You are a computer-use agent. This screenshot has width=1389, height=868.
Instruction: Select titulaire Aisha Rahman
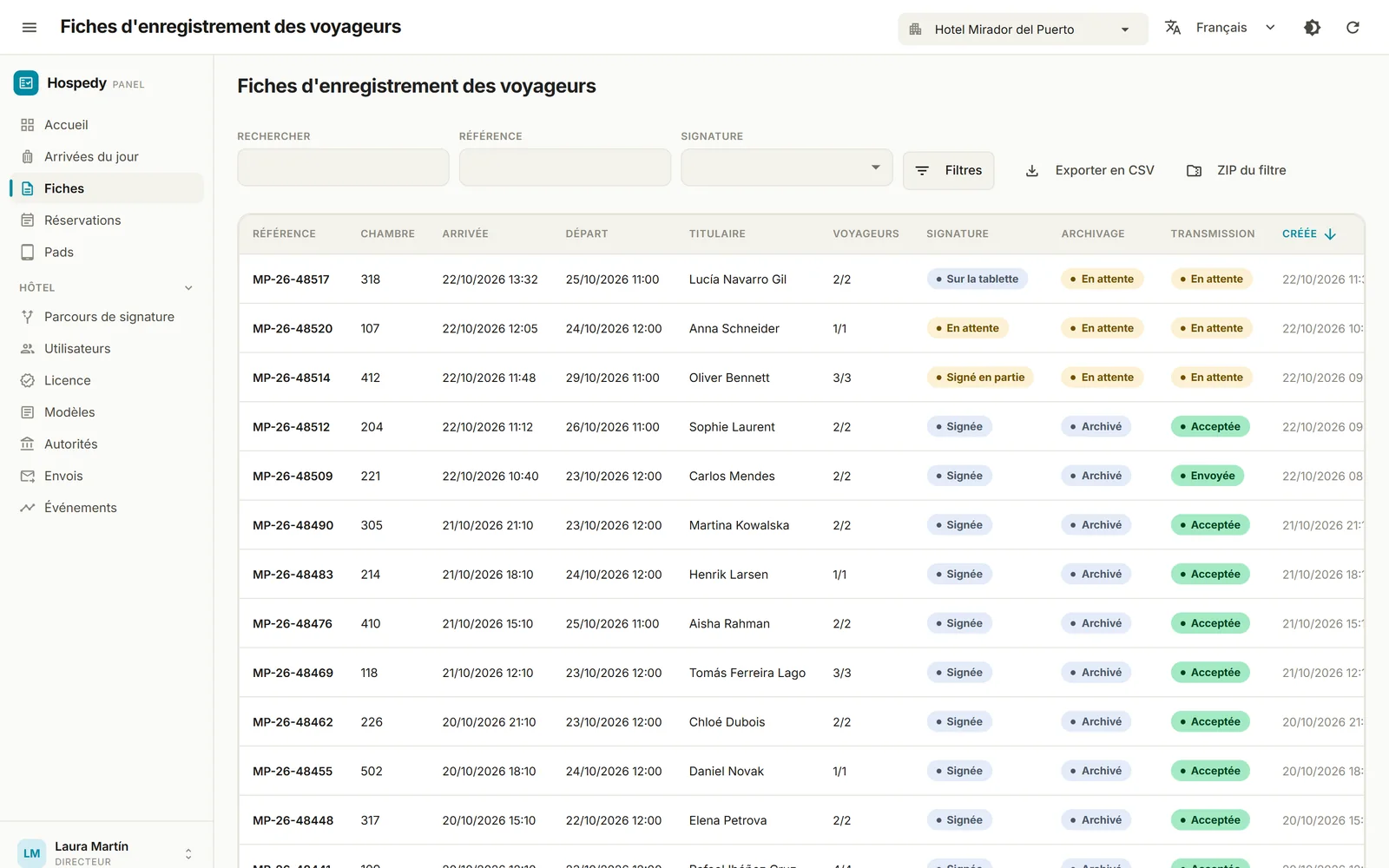729,624
